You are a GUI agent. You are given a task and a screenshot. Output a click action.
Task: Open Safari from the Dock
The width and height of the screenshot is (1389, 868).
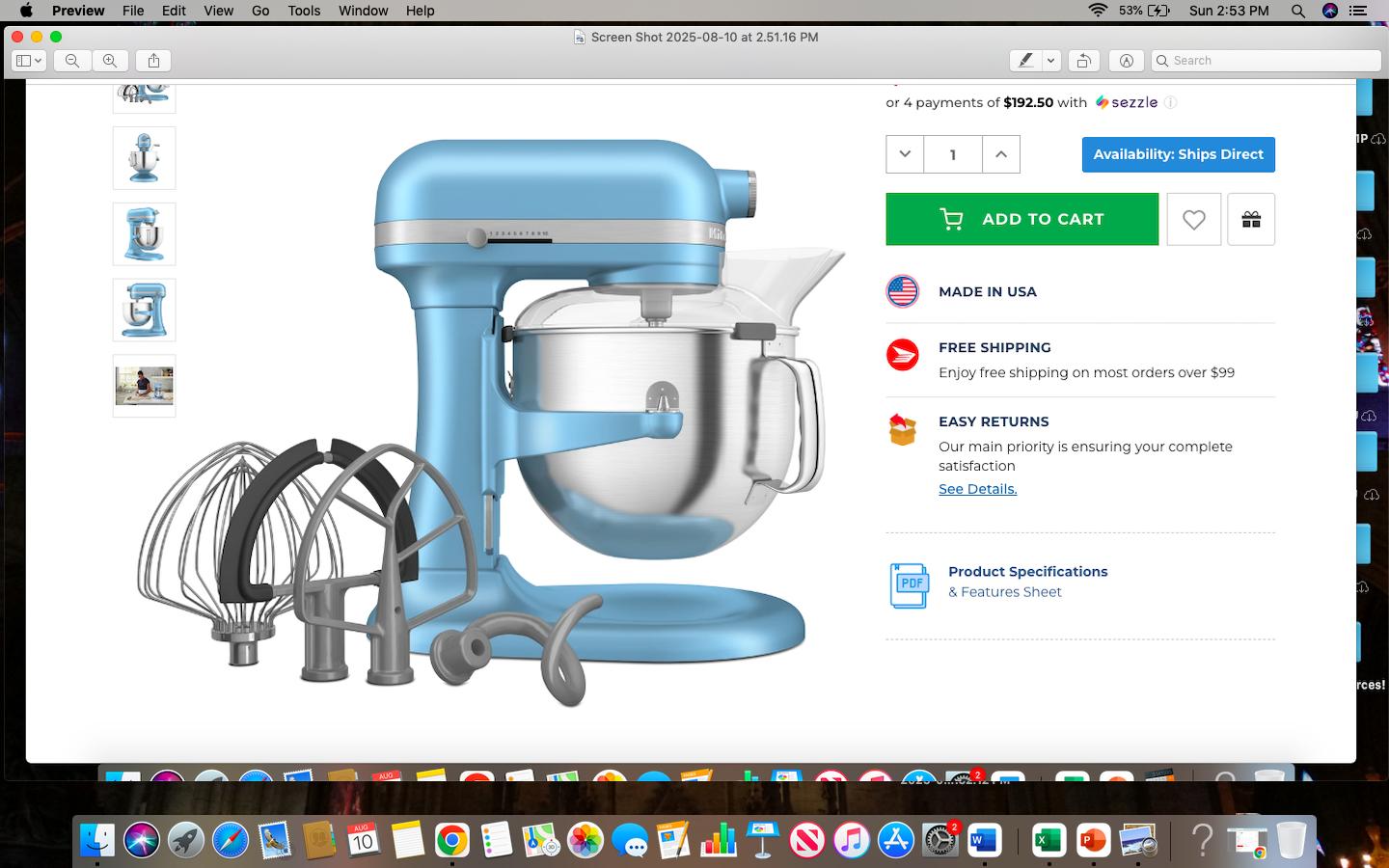coord(231,840)
